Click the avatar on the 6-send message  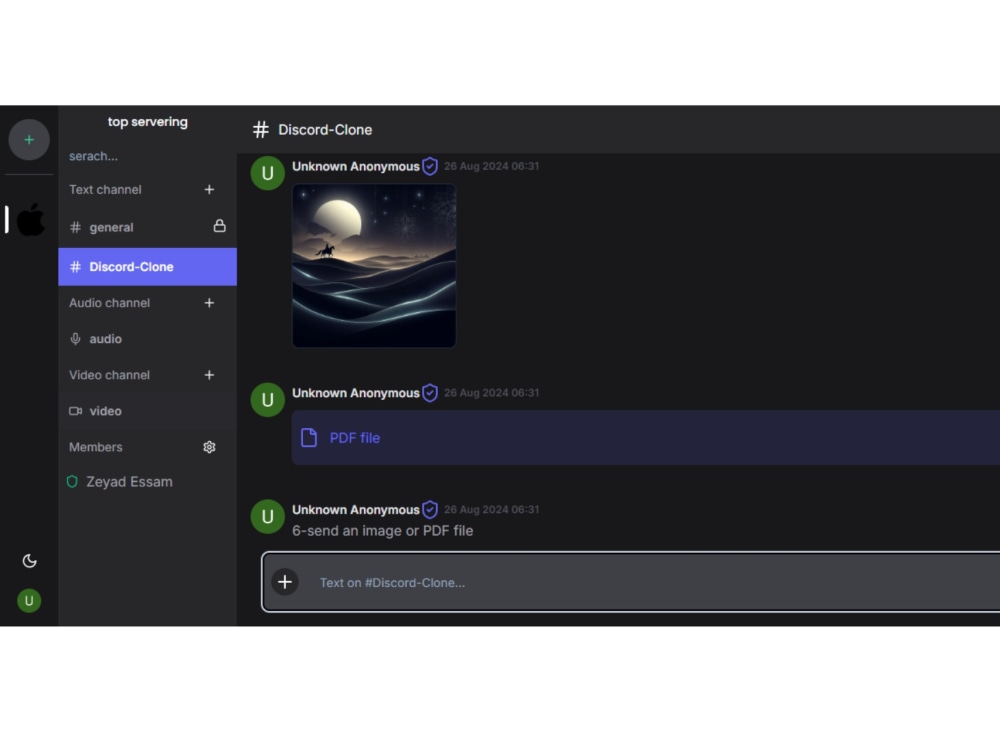pos(267,517)
